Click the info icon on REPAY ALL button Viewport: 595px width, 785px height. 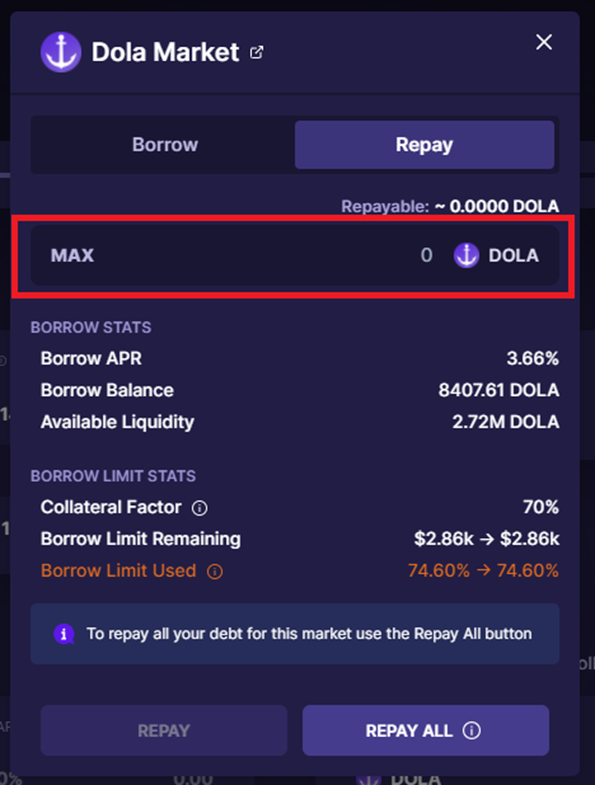pyautogui.click(x=471, y=730)
